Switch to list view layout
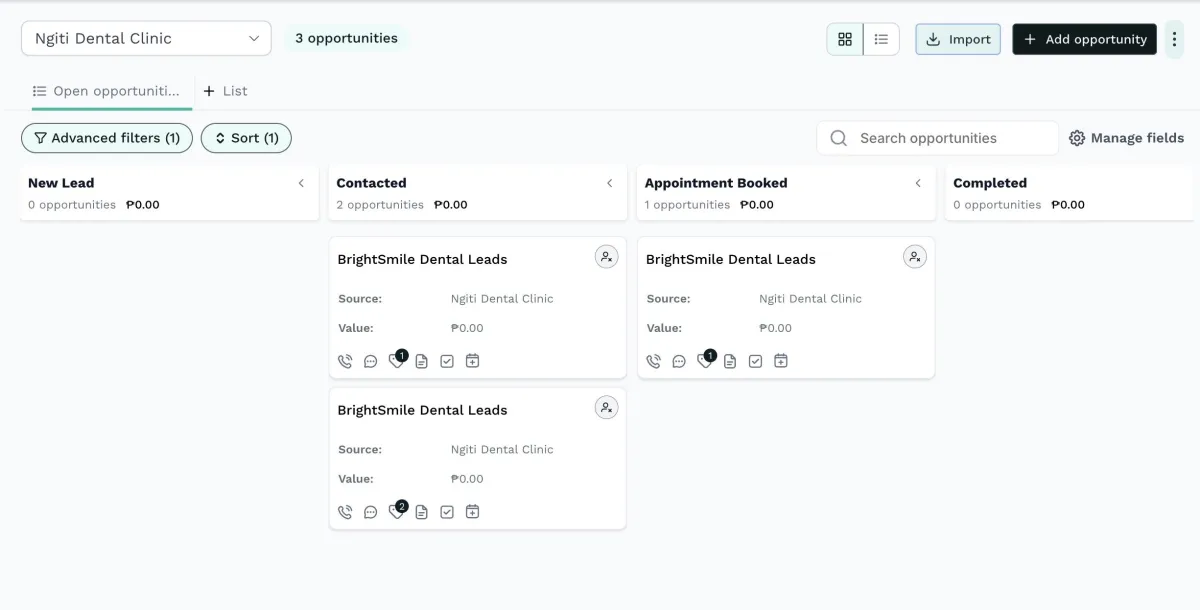This screenshot has height=610, width=1200. [x=881, y=39]
